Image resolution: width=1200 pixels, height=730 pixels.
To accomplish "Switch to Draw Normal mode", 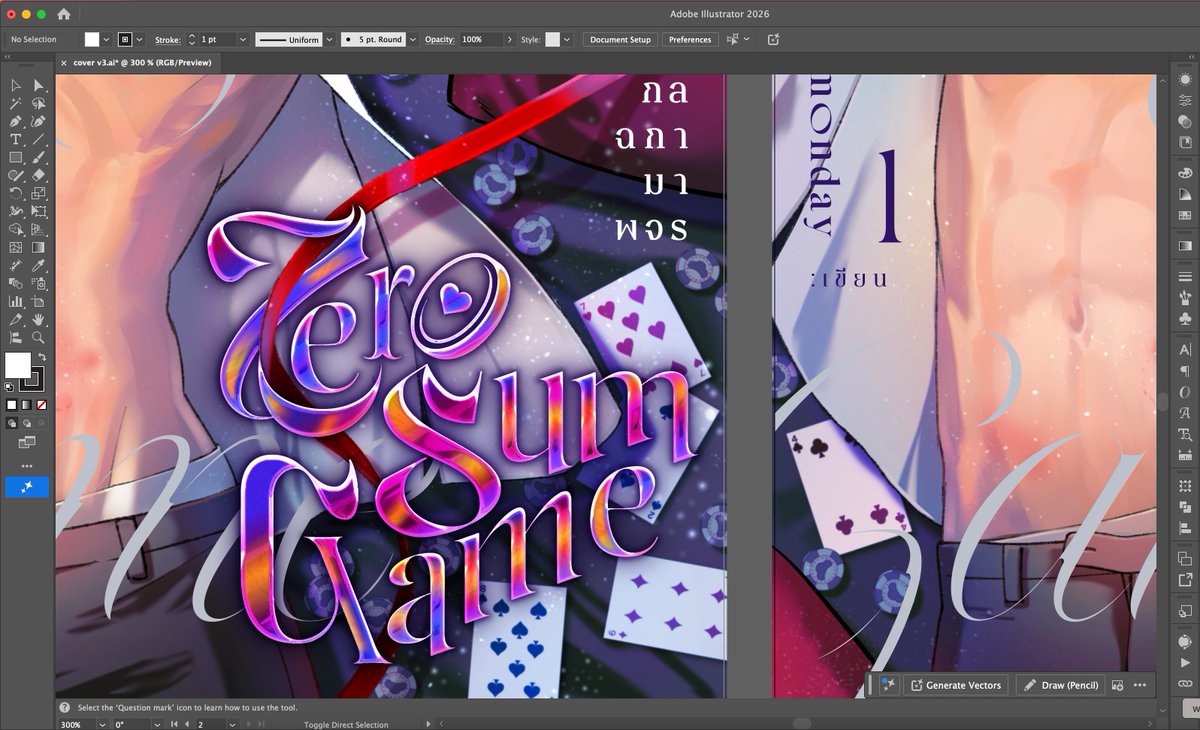I will 11,422.
